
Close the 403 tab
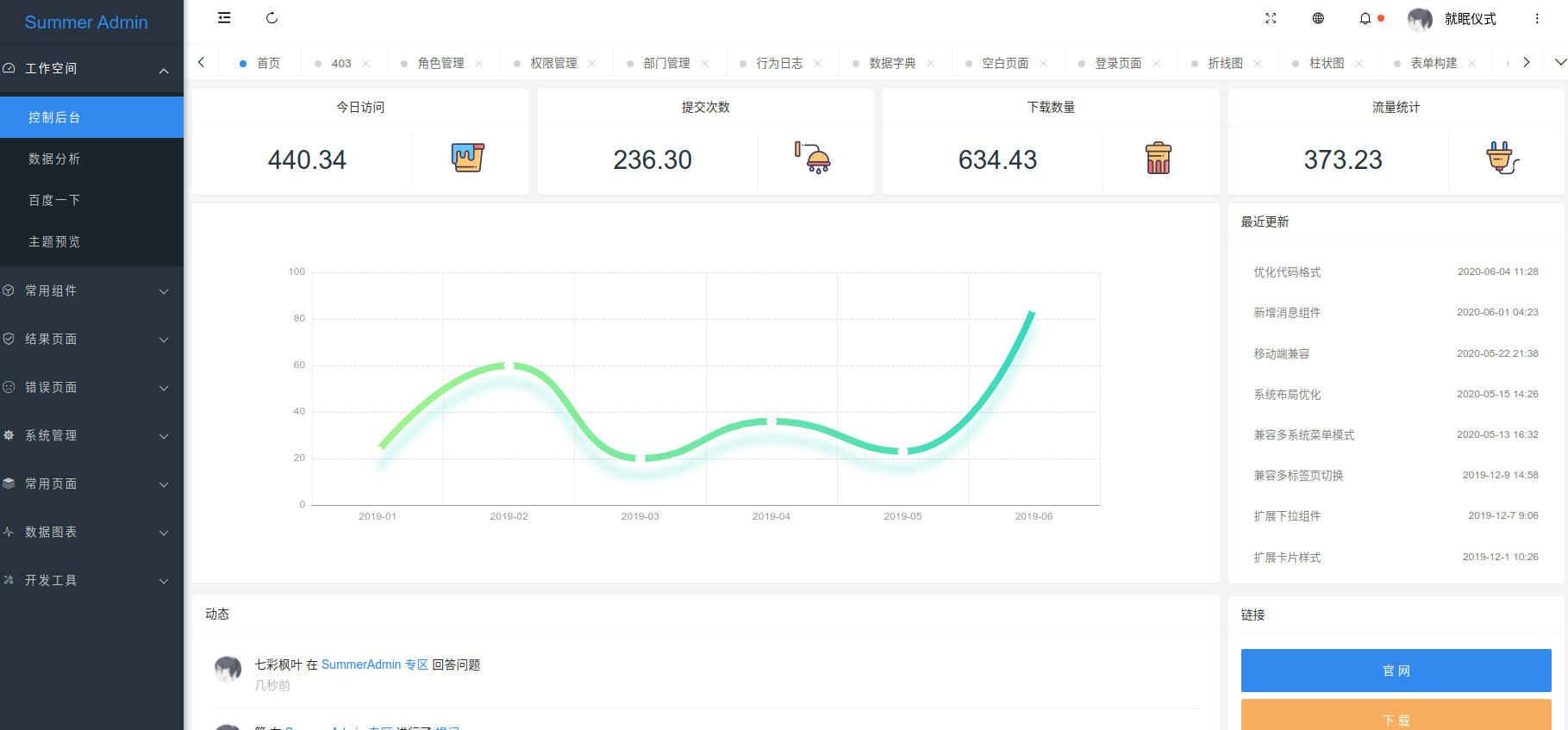366,64
